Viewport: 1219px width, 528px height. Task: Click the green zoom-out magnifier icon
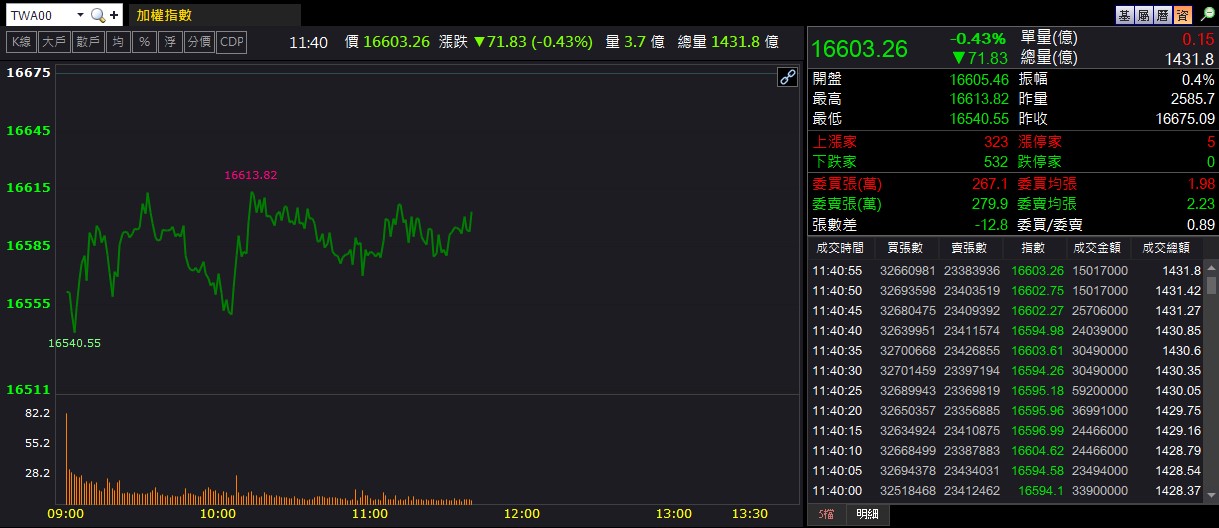pos(1207,14)
